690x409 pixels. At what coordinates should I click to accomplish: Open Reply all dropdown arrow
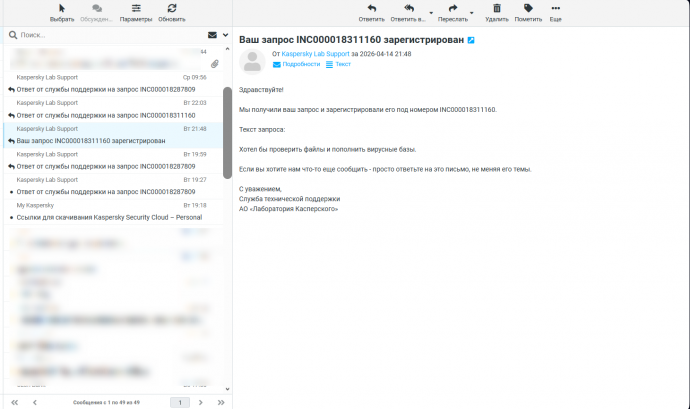tap(431, 14)
